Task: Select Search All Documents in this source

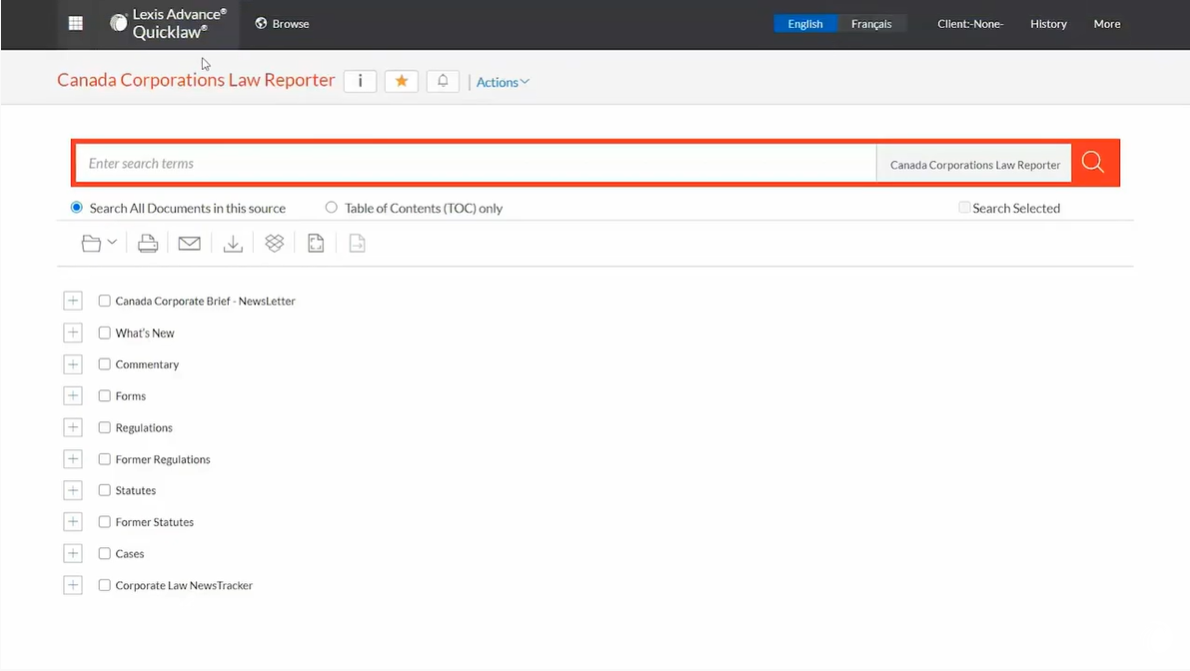Action: tap(77, 207)
